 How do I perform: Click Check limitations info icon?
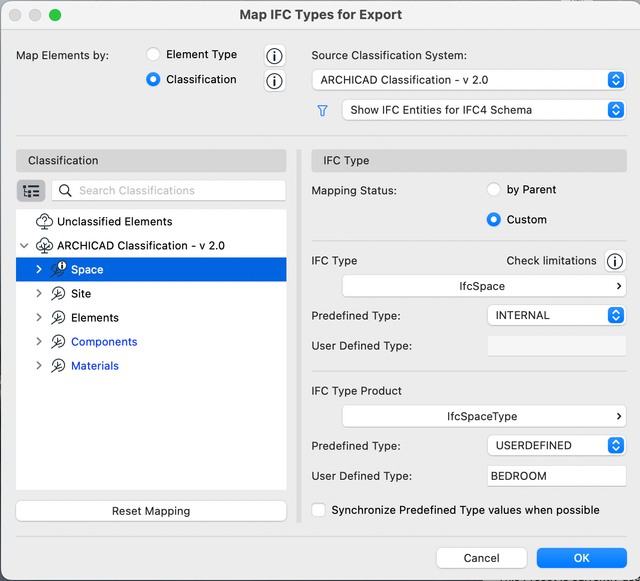tap(615, 261)
